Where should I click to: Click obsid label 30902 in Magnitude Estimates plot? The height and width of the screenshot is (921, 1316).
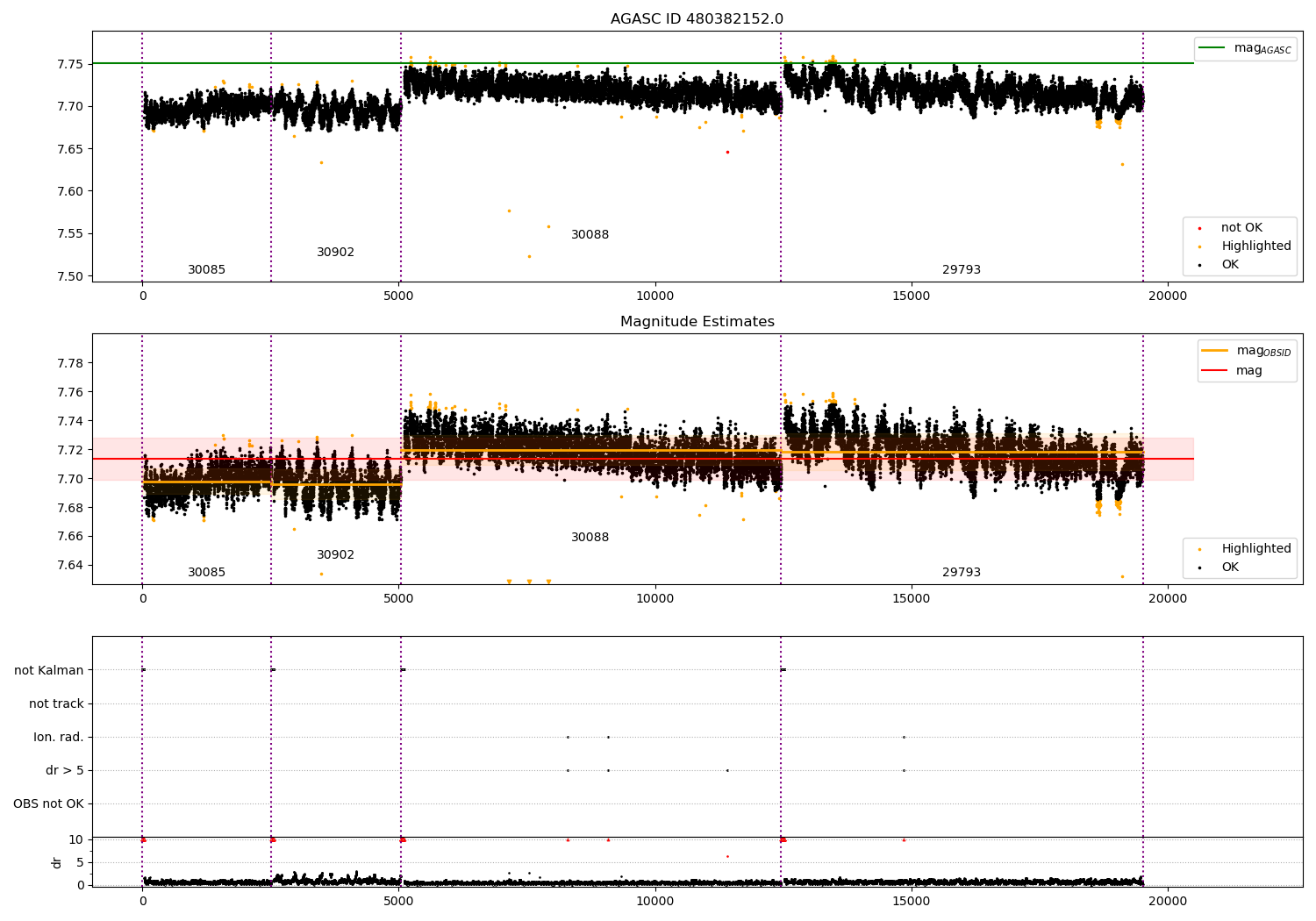pyautogui.click(x=335, y=555)
